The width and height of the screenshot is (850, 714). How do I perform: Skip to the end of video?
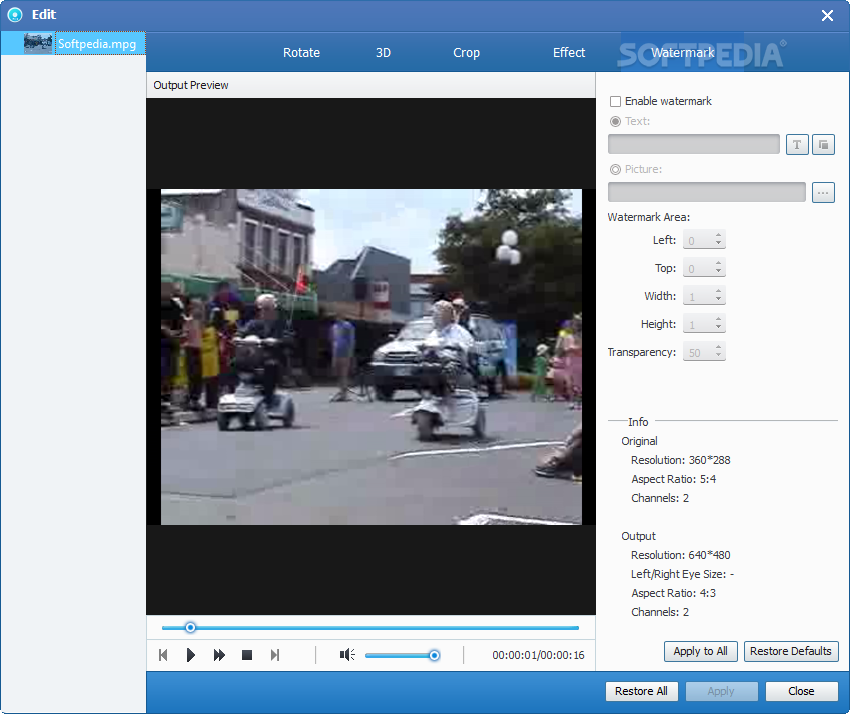coord(275,655)
